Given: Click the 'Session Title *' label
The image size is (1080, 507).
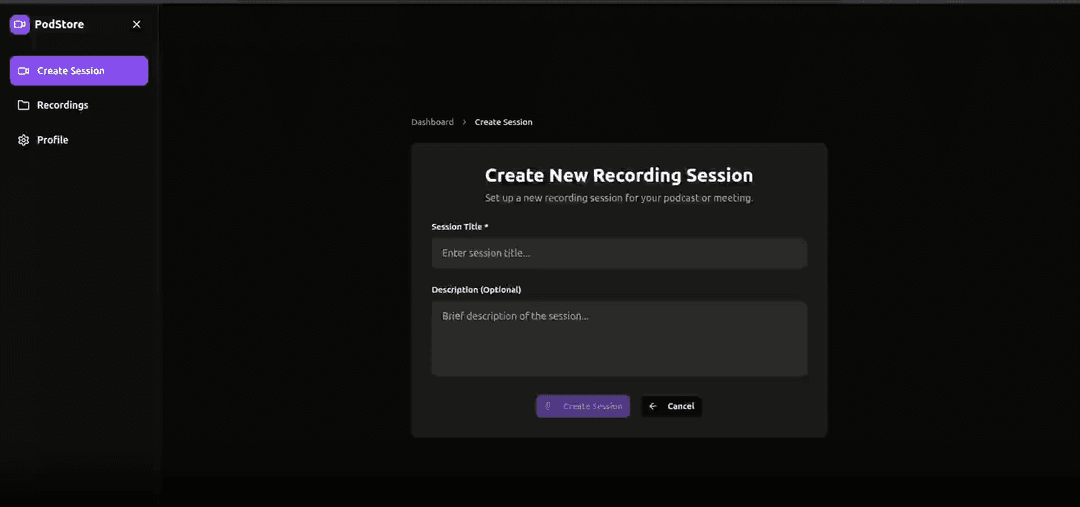Looking at the screenshot, I should [x=460, y=227].
